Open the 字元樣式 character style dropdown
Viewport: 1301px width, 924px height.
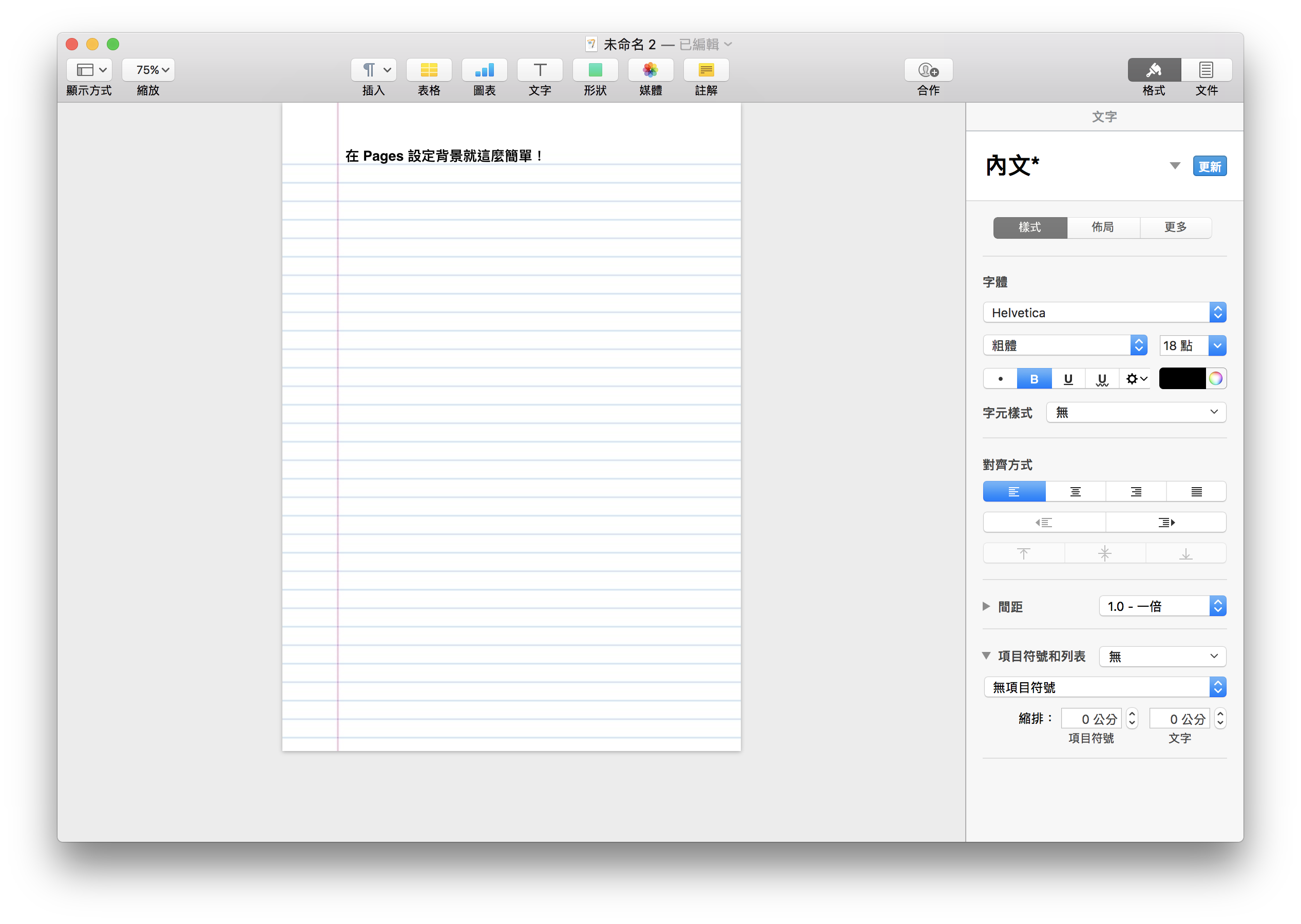tap(1136, 413)
